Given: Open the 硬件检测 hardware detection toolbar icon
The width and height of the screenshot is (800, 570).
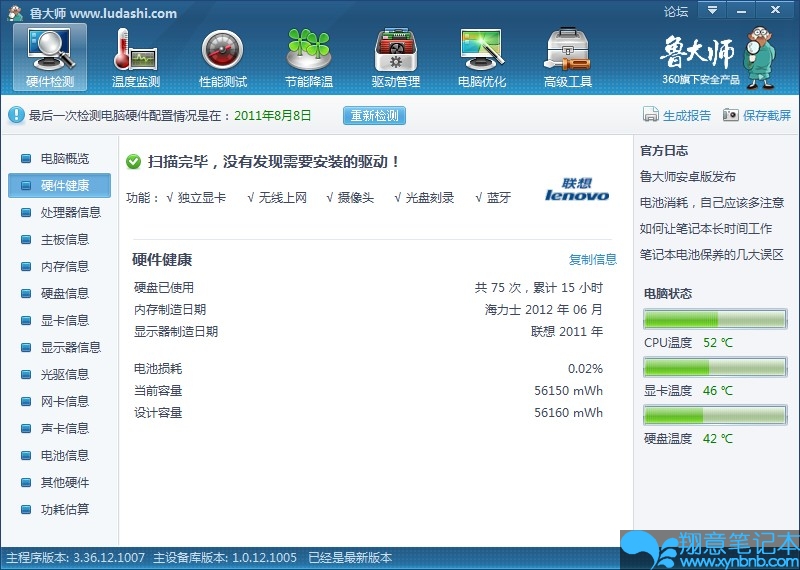Looking at the screenshot, I should pos(49,57).
